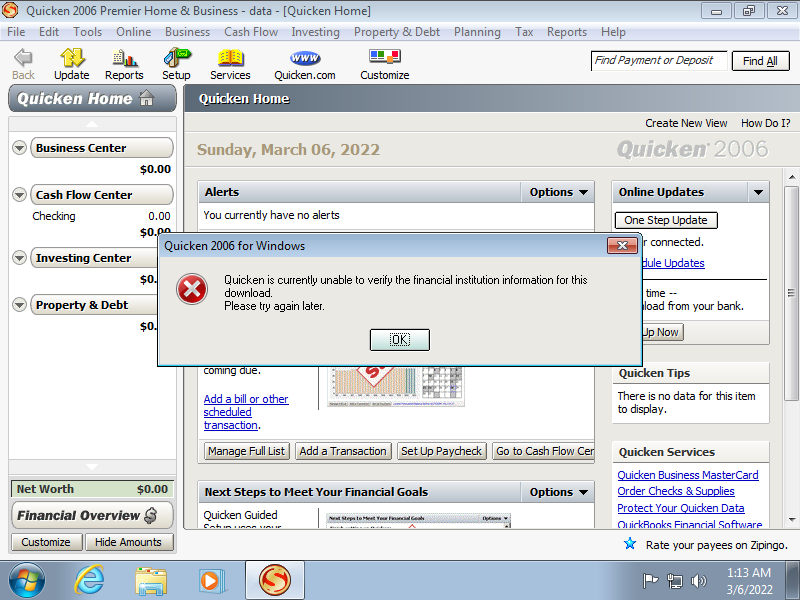The image size is (800, 600).
Task: Open the Planning menu
Action: [x=477, y=32]
